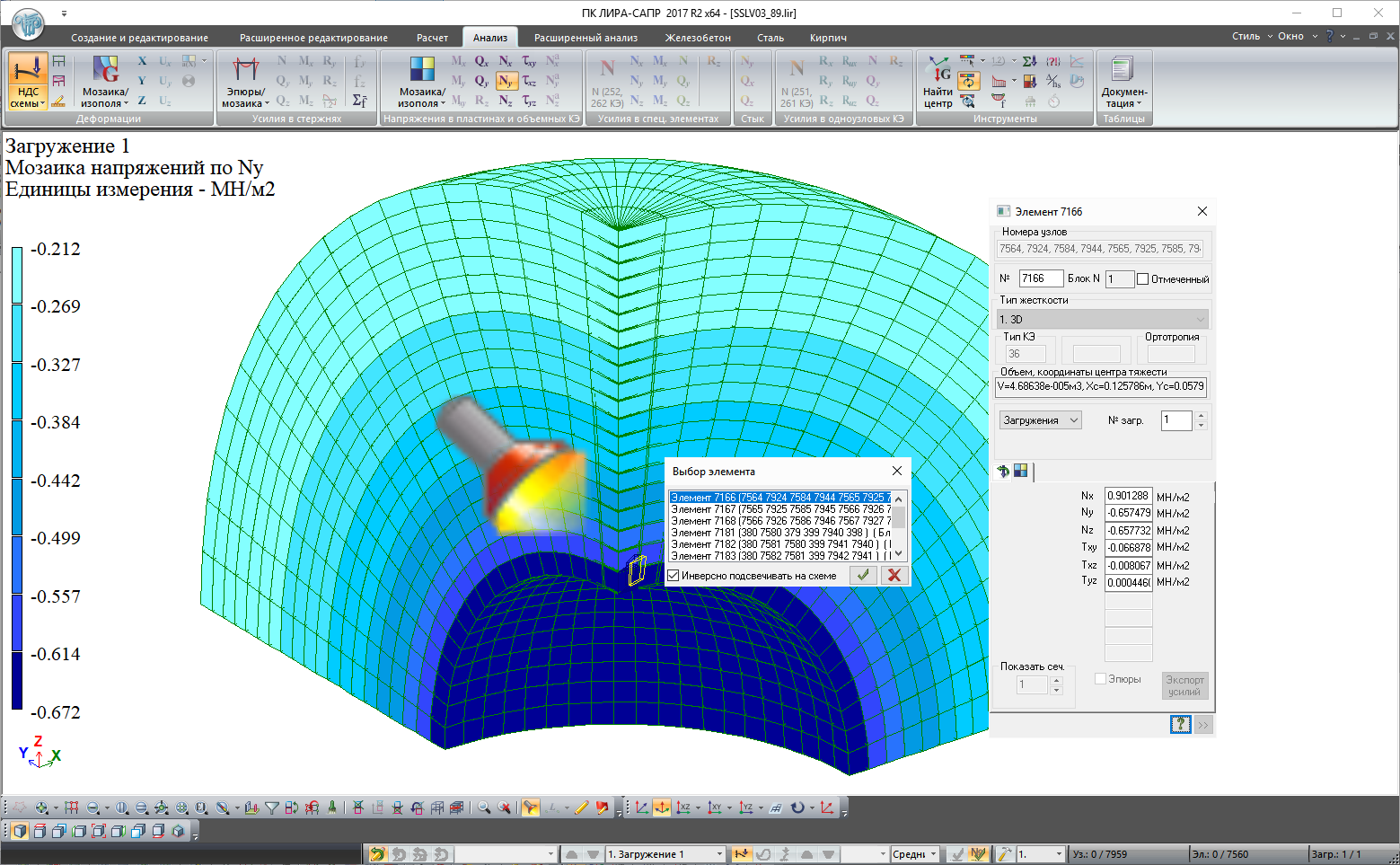The height and width of the screenshot is (865, 1400).
Task: Open the Железобетон ribbon tab
Action: 698,38
